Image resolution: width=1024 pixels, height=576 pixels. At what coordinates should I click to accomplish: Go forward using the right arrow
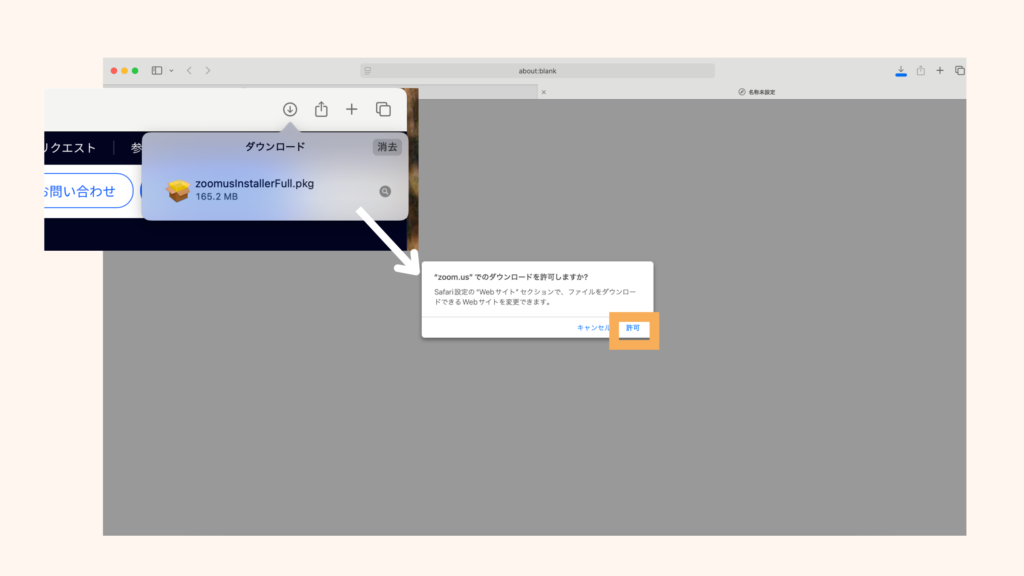[x=208, y=70]
